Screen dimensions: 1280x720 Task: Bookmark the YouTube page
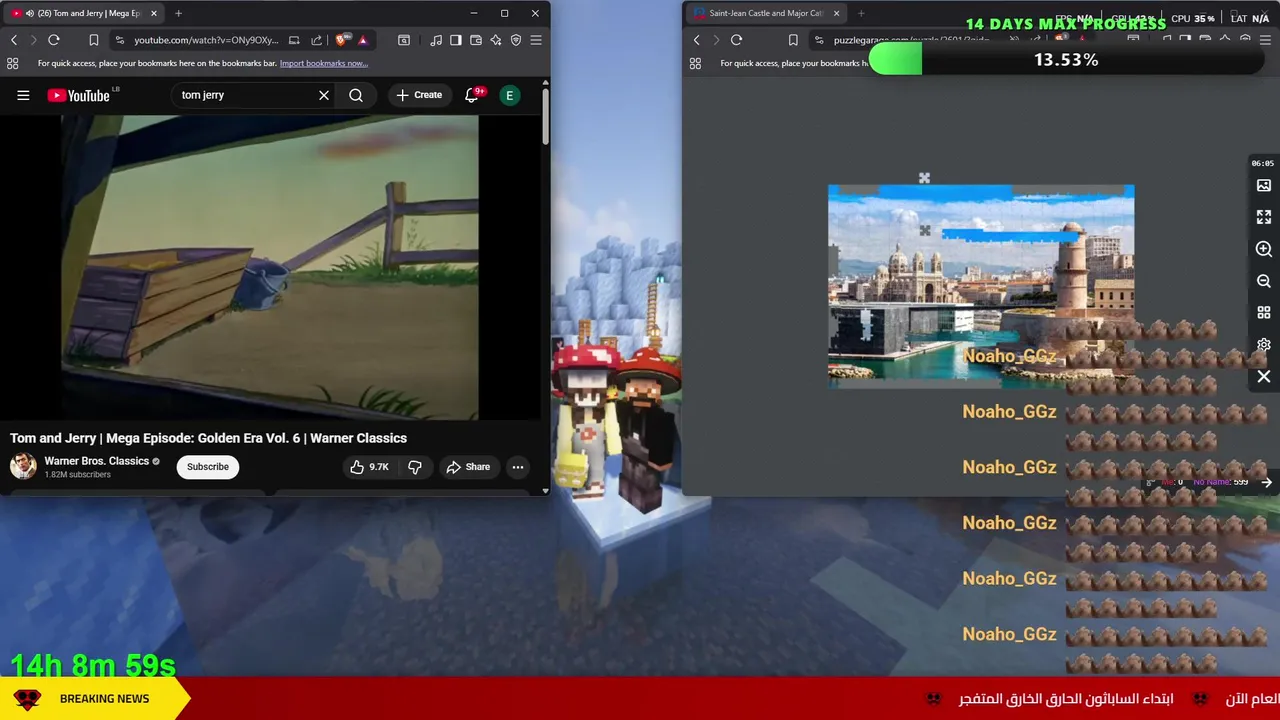click(x=93, y=40)
